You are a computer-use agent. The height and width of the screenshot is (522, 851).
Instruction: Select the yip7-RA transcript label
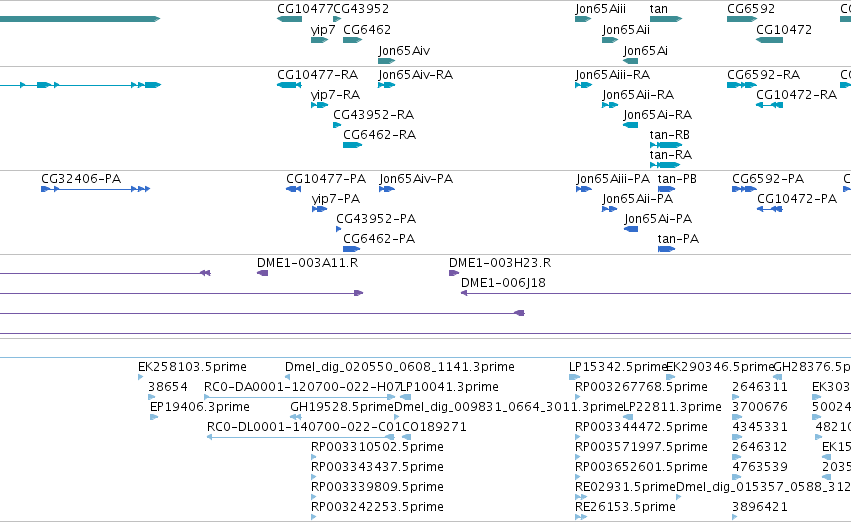coord(335,94)
